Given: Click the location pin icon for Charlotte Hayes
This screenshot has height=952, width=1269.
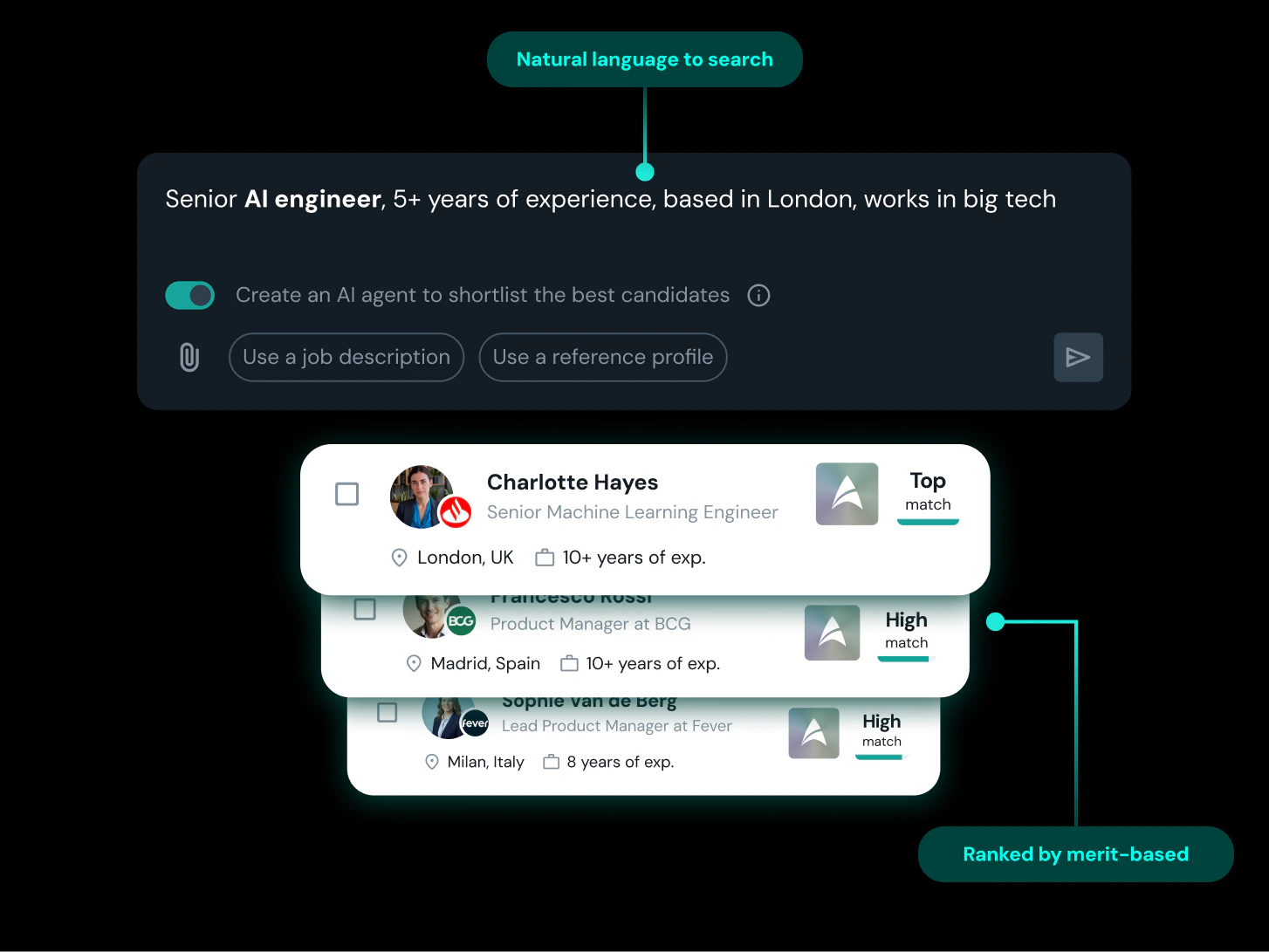Looking at the screenshot, I should pyautogui.click(x=399, y=557).
